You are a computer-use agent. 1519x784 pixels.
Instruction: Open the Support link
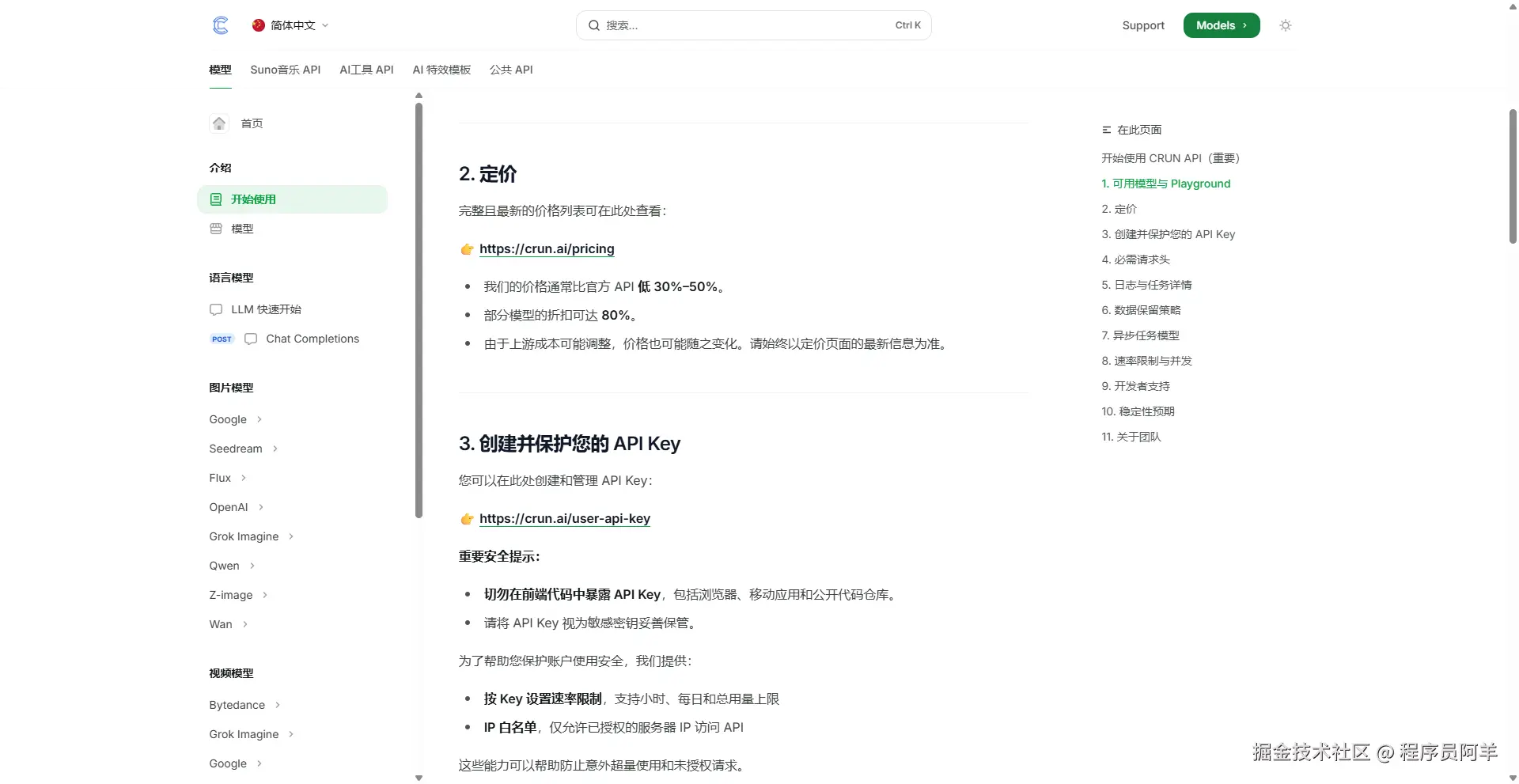tap(1143, 25)
